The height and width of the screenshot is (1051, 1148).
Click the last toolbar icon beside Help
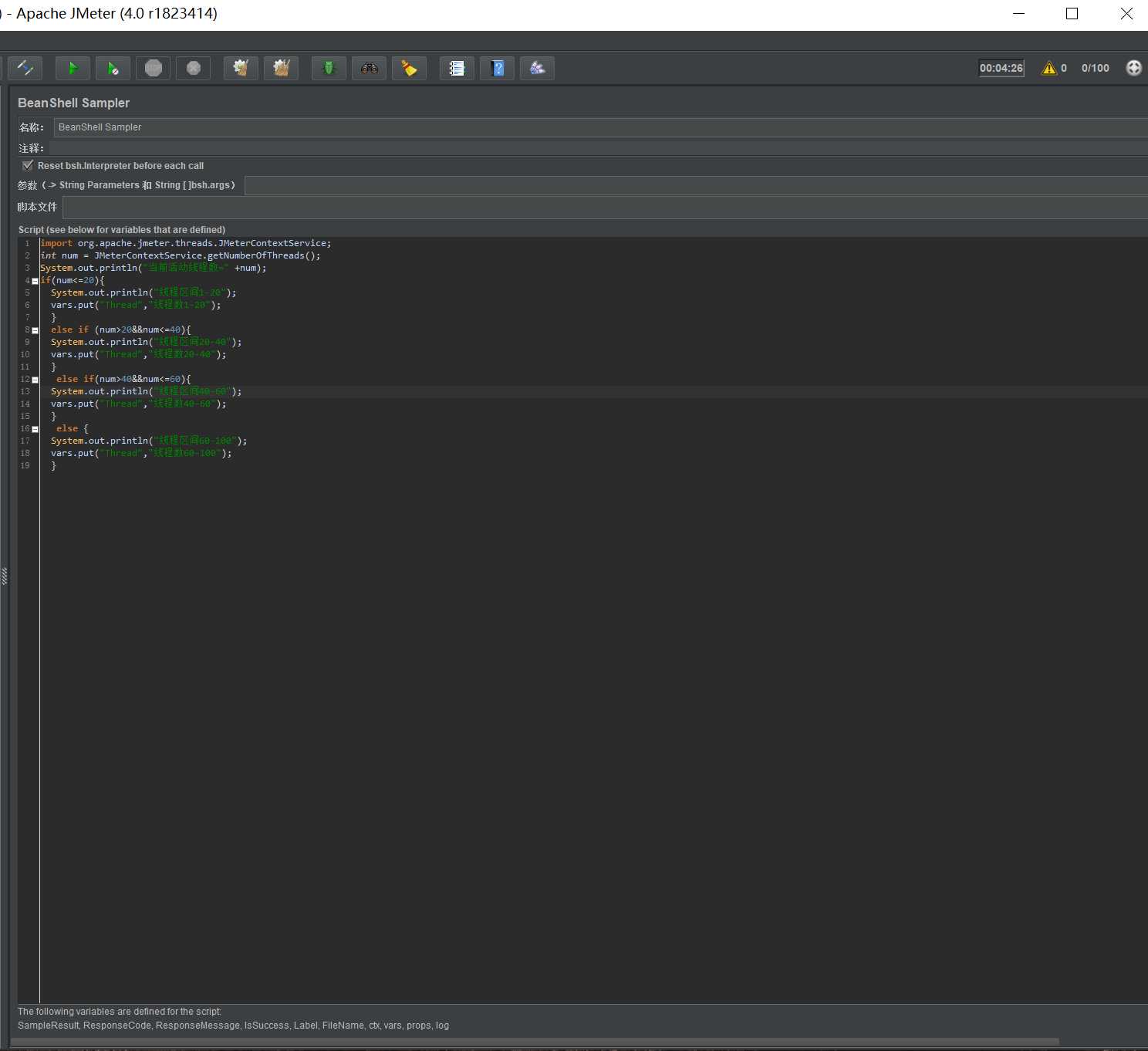coord(537,68)
